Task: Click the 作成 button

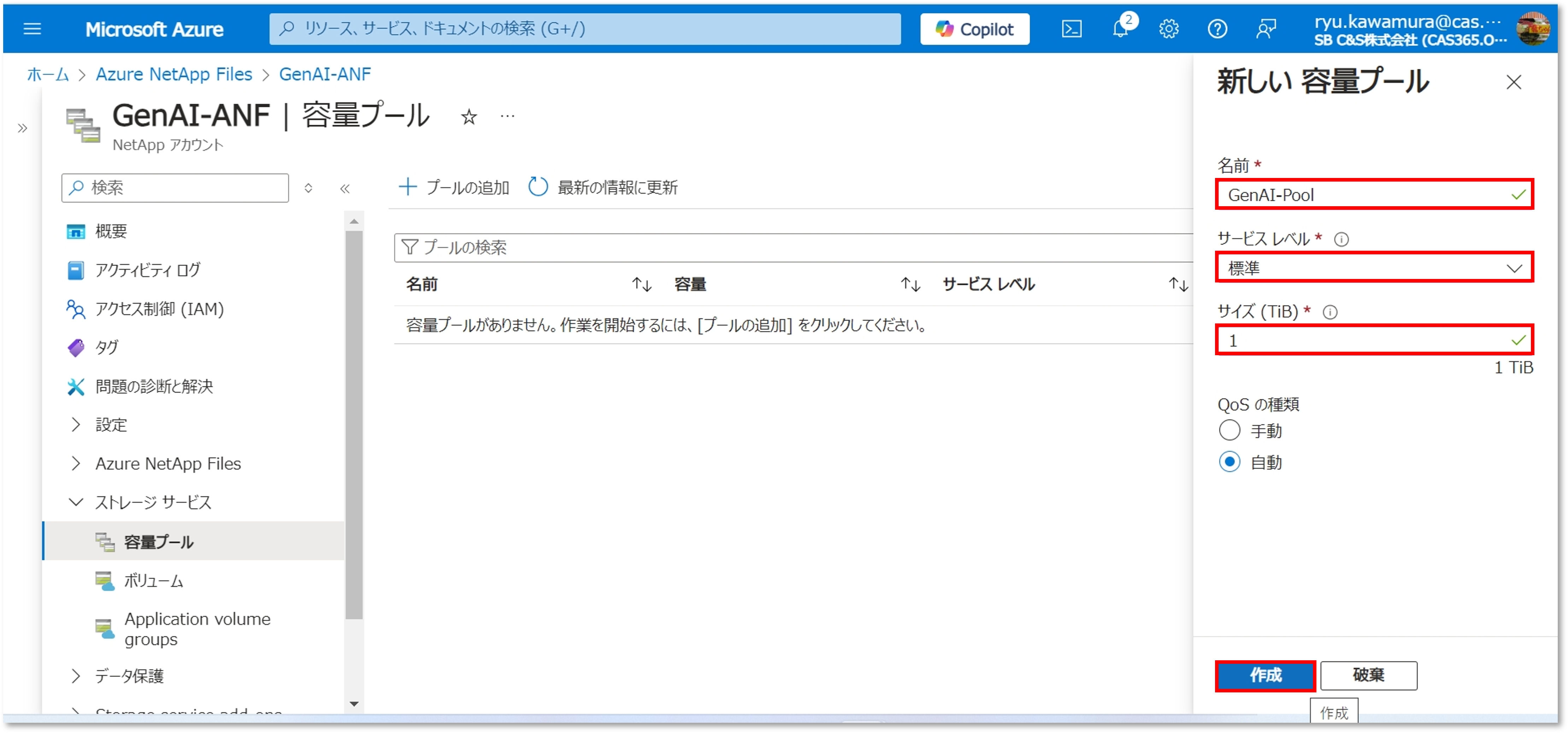Action: 1265,675
